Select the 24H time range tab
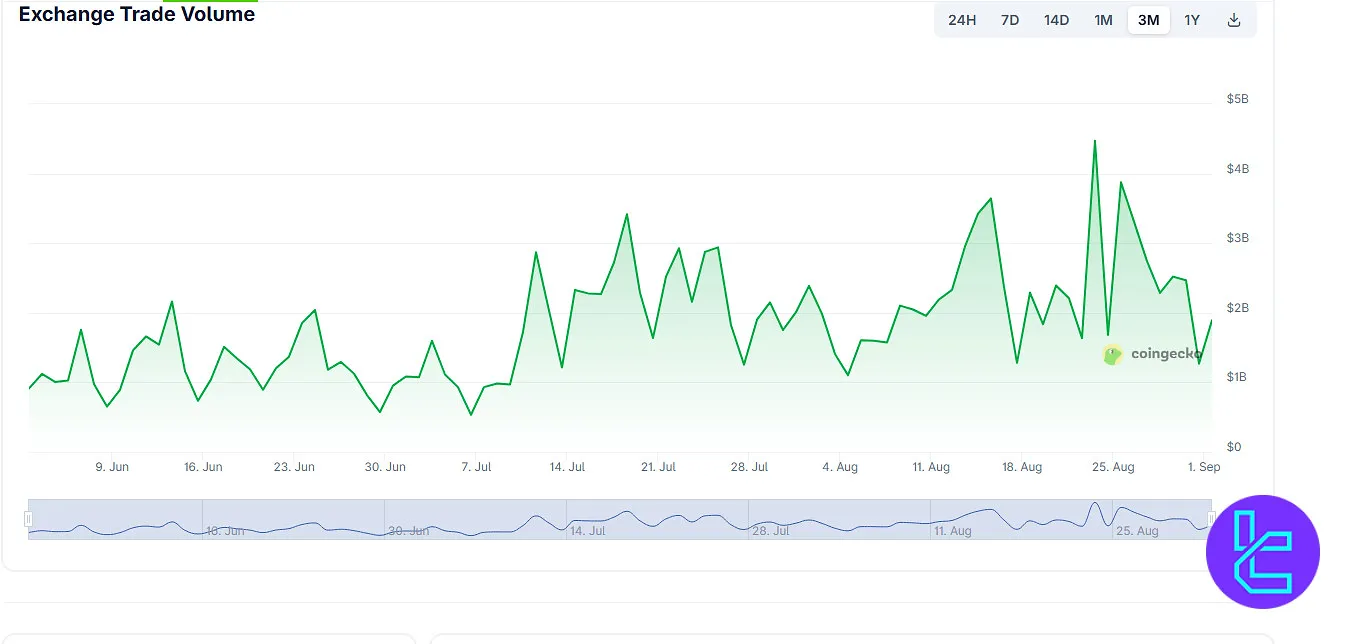The width and height of the screenshot is (1355, 644). (962, 20)
